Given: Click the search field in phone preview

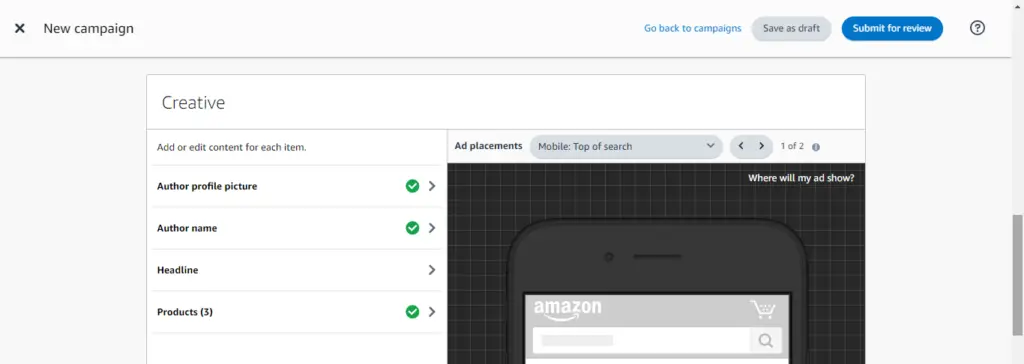Looking at the screenshot, I should 642,340.
